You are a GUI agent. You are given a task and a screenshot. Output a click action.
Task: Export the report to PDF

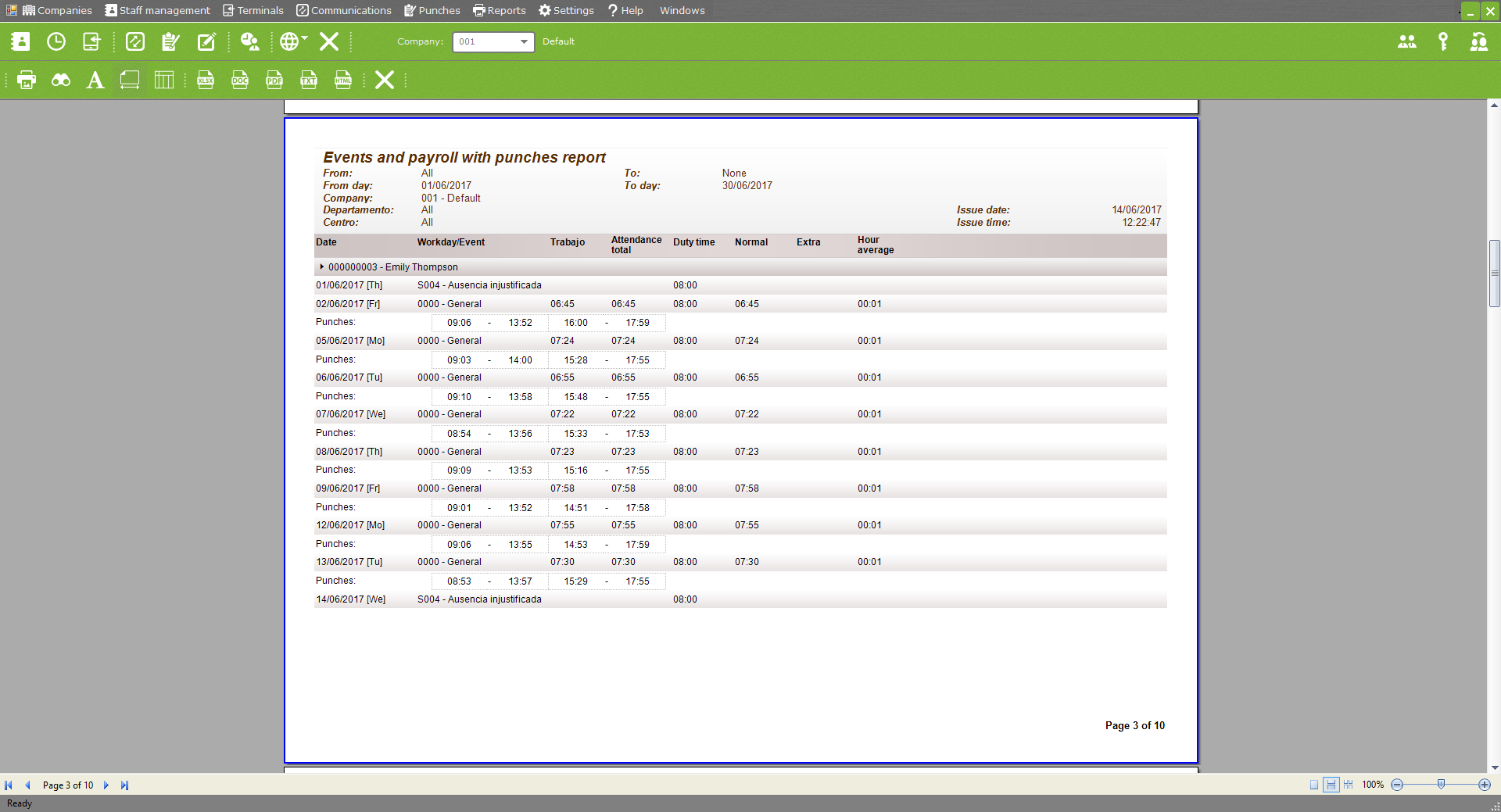click(x=274, y=80)
